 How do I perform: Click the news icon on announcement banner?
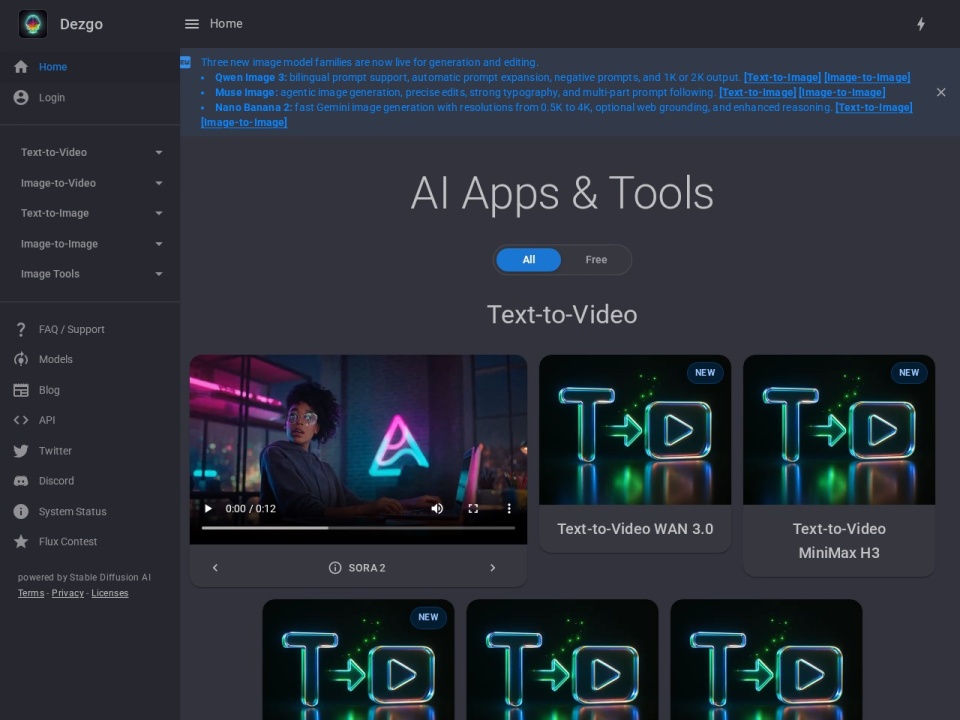(x=186, y=62)
